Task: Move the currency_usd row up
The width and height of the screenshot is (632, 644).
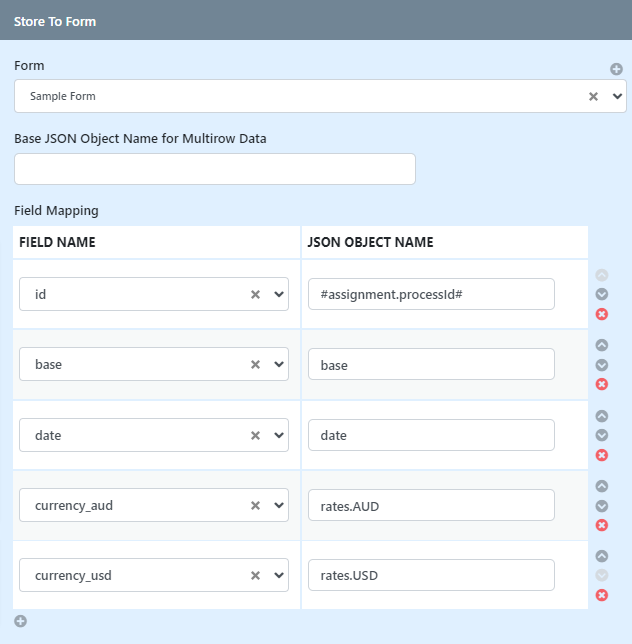Action: pyautogui.click(x=602, y=556)
